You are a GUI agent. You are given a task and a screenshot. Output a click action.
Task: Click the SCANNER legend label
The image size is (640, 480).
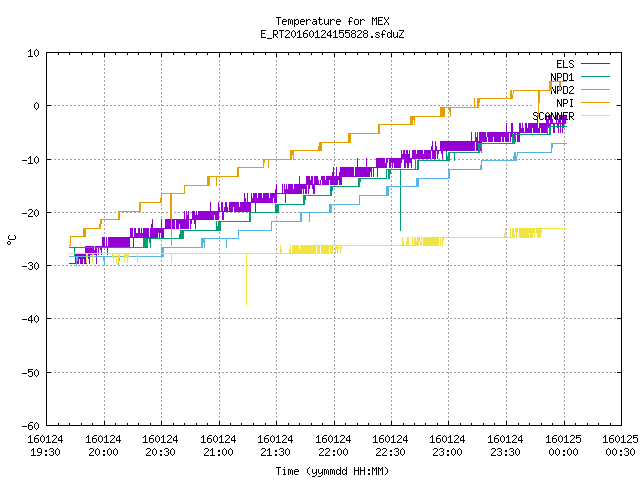click(x=553, y=116)
